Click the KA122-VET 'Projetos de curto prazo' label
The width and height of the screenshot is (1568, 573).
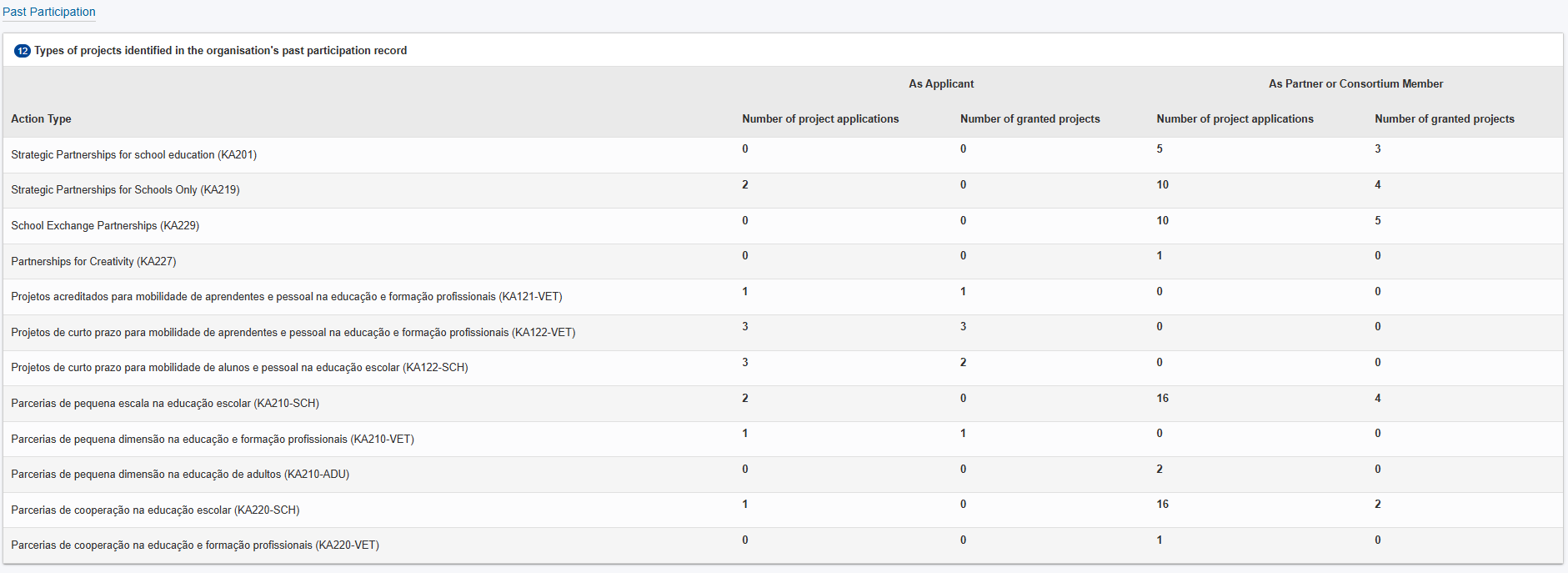(x=293, y=333)
